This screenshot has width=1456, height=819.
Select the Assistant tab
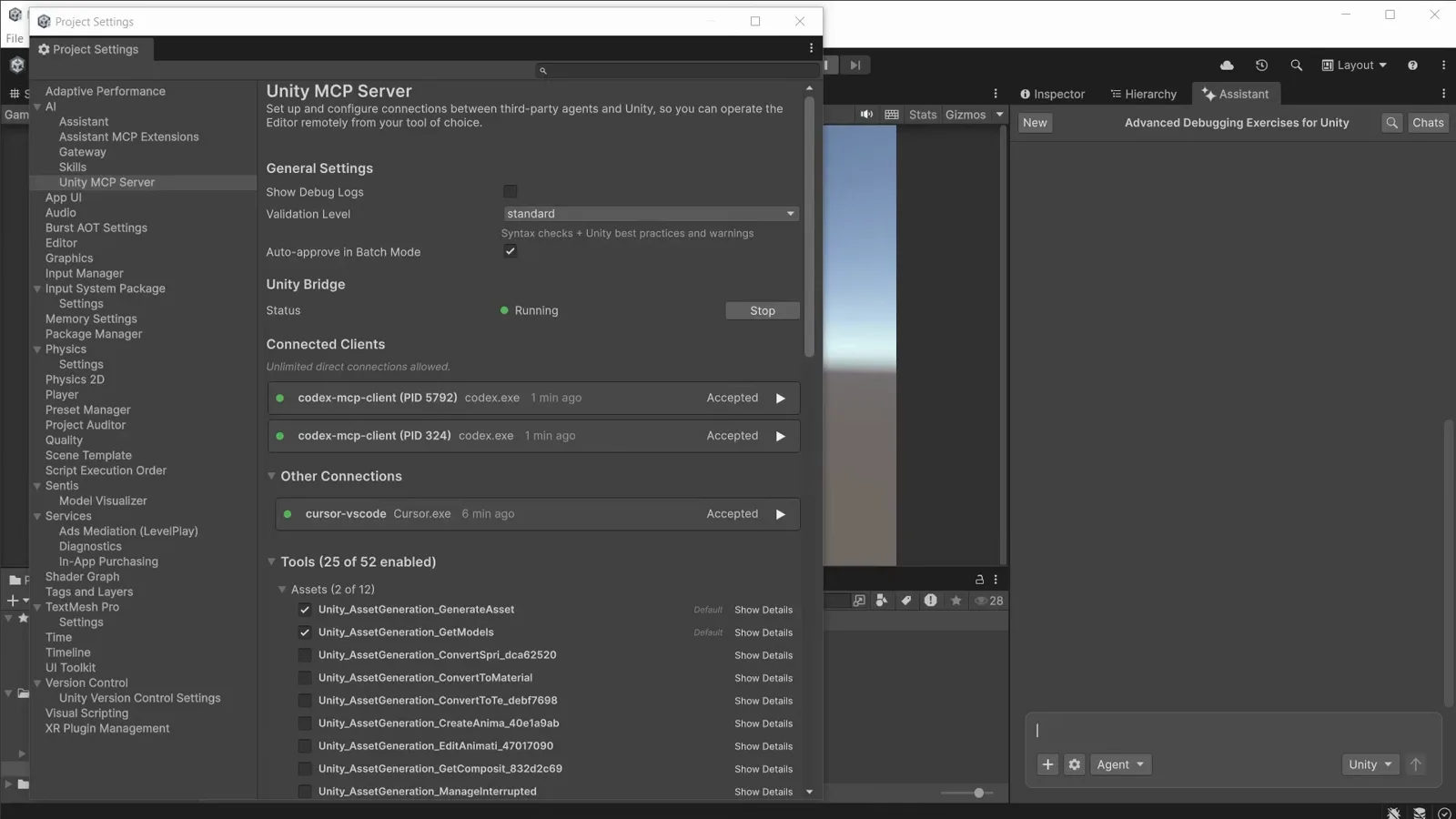pyautogui.click(x=1236, y=94)
